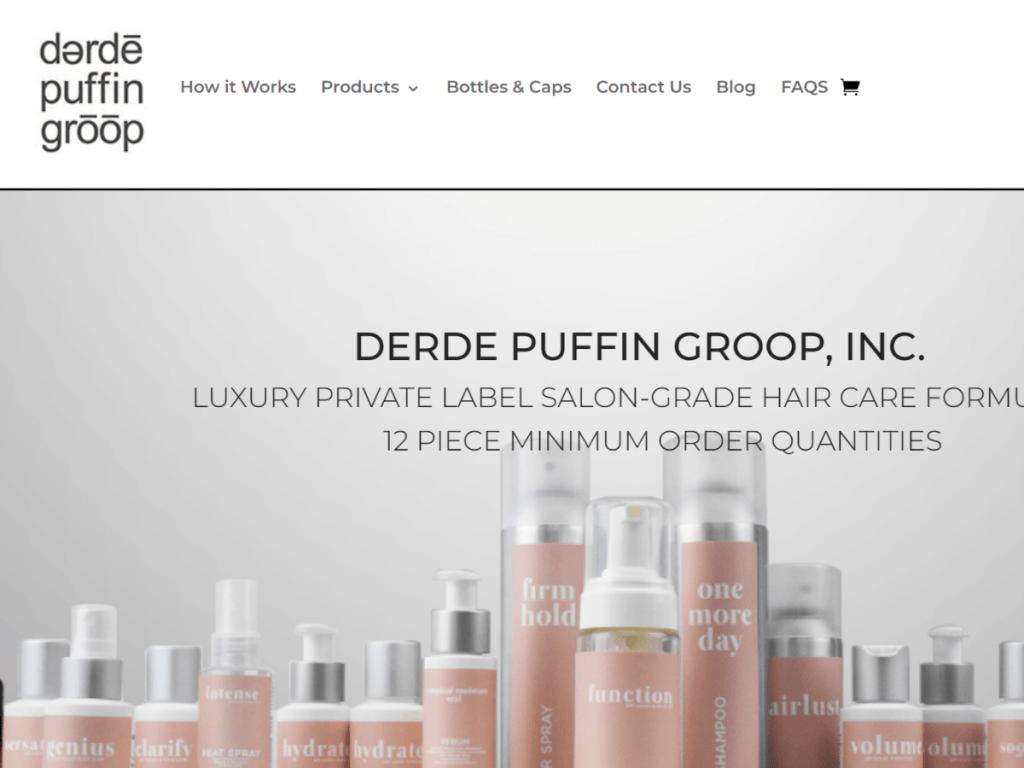Image resolution: width=1024 pixels, height=768 pixels.
Task: Click the intense heat spray bottle
Action: 234,679
